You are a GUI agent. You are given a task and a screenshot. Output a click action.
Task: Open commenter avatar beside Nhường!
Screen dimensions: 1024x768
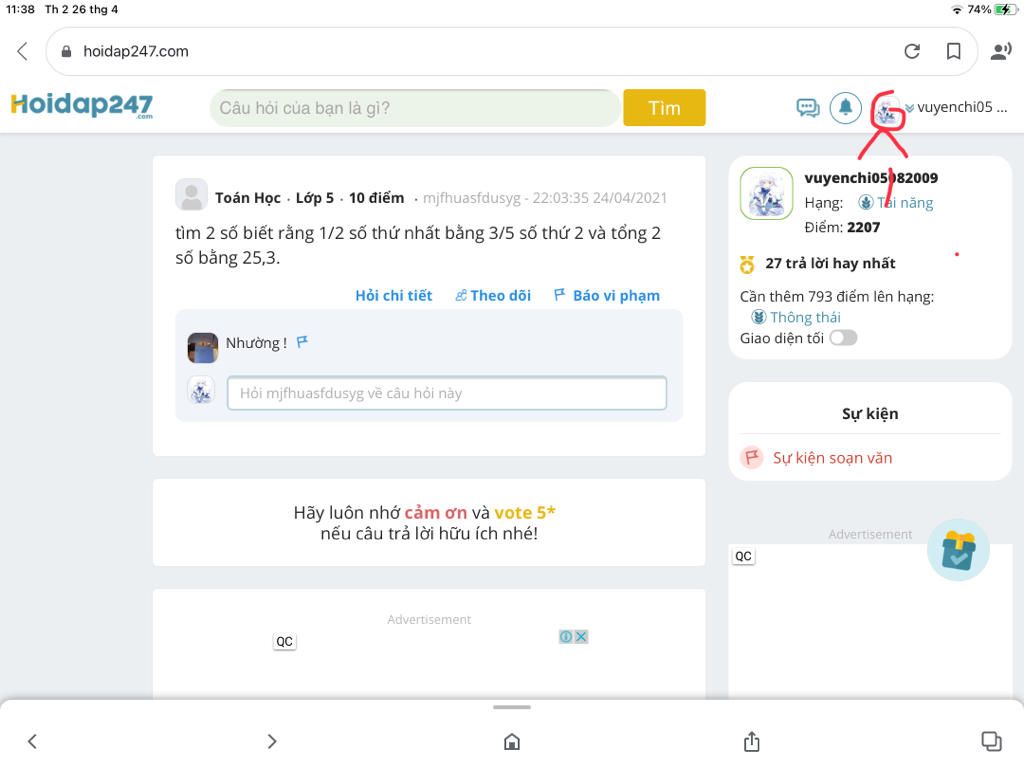click(202, 347)
